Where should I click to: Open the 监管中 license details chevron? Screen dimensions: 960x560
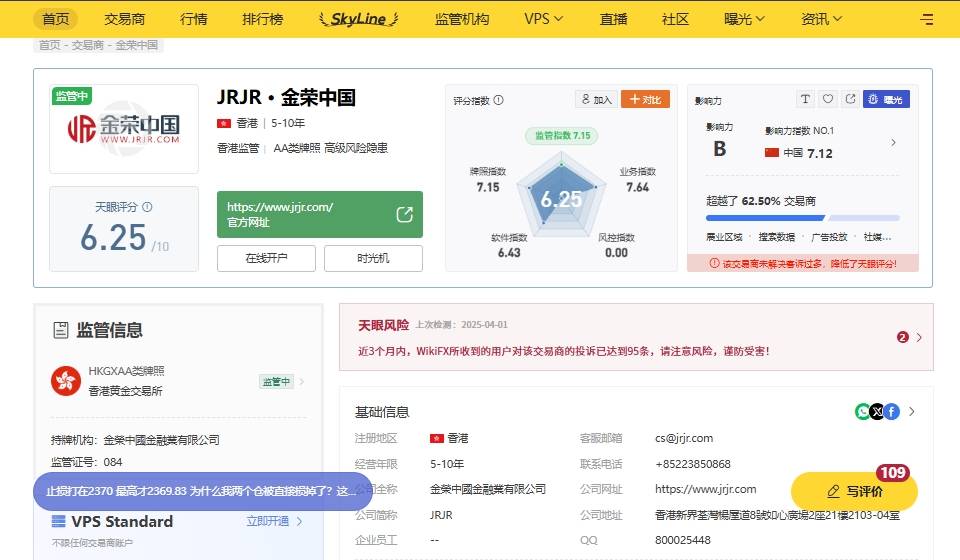click(x=301, y=381)
